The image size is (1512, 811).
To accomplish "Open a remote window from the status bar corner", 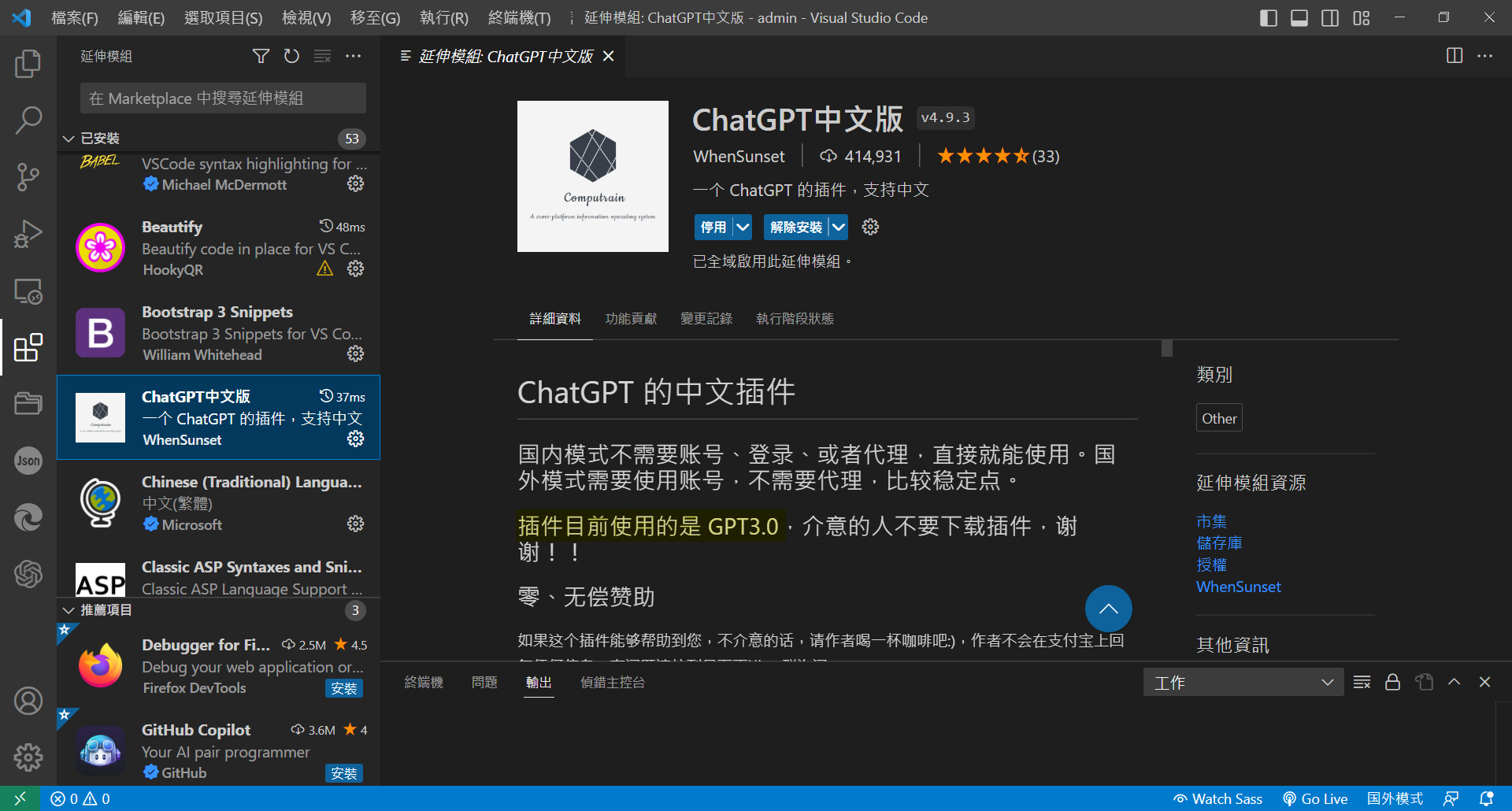I will pyautogui.click(x=19, y=798).
